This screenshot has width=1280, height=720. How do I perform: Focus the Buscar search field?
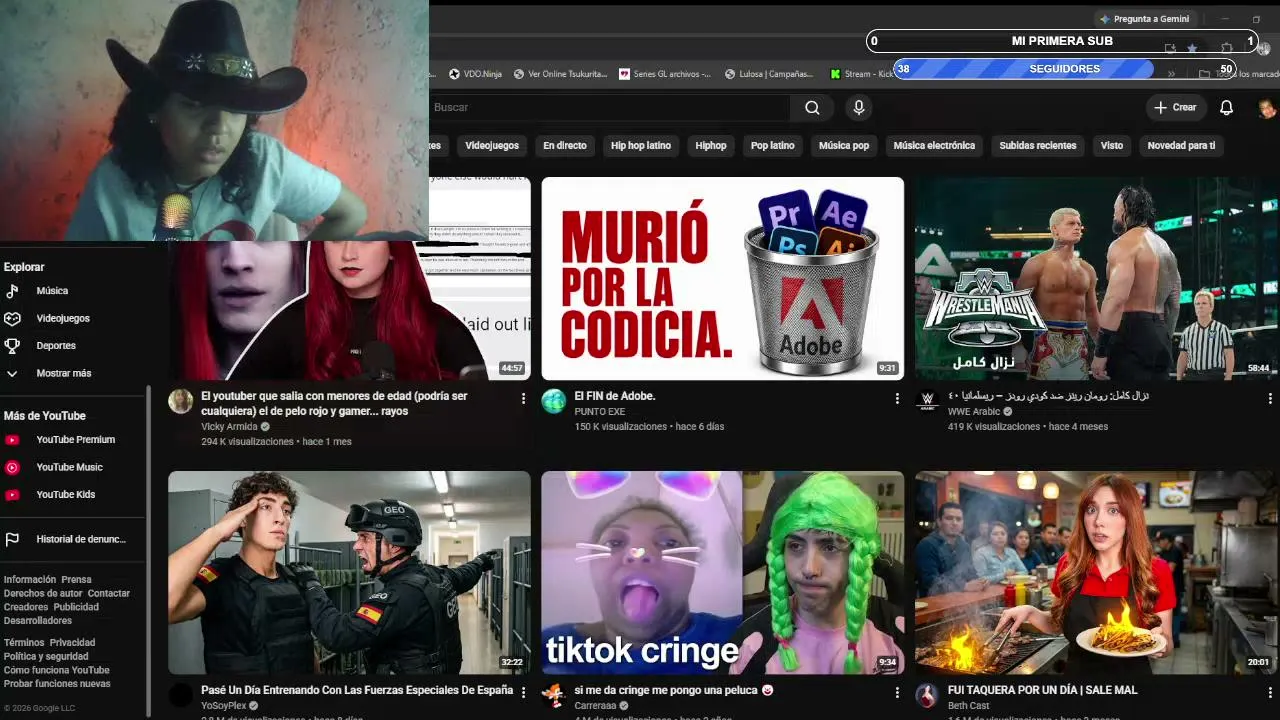(610, 107)
